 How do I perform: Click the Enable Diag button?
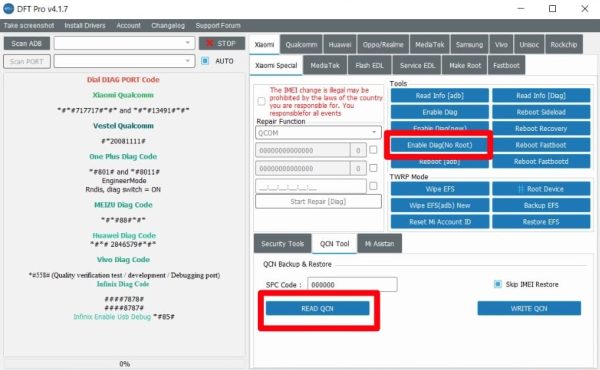click(440, 112)
